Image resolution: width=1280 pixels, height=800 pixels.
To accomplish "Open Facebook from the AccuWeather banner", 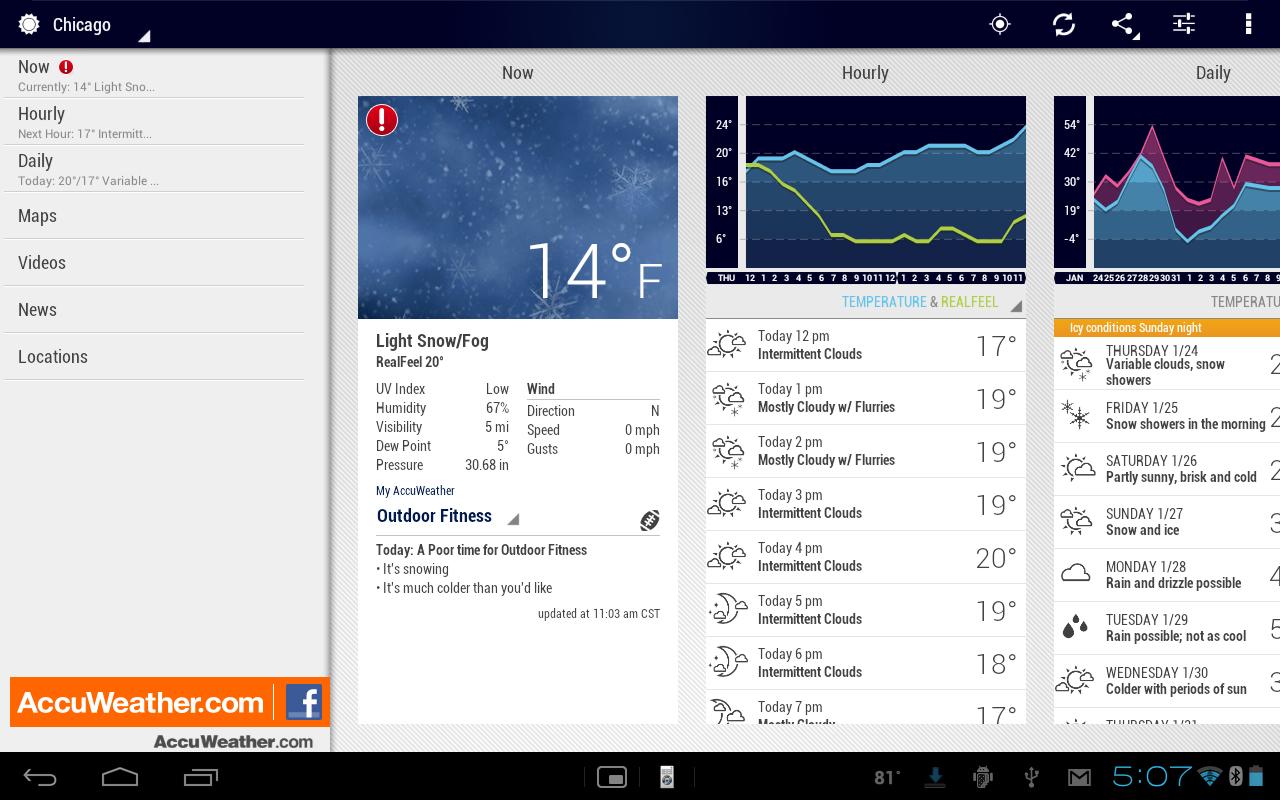I will coord(304,702).
